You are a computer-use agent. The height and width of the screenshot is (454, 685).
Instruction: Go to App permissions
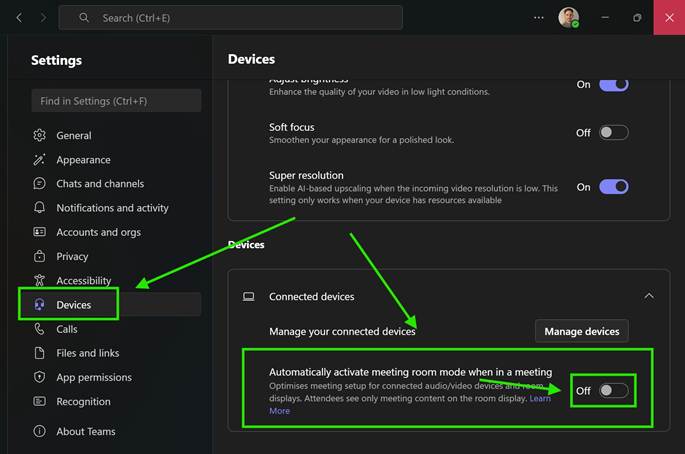click(x=117, y=377)
